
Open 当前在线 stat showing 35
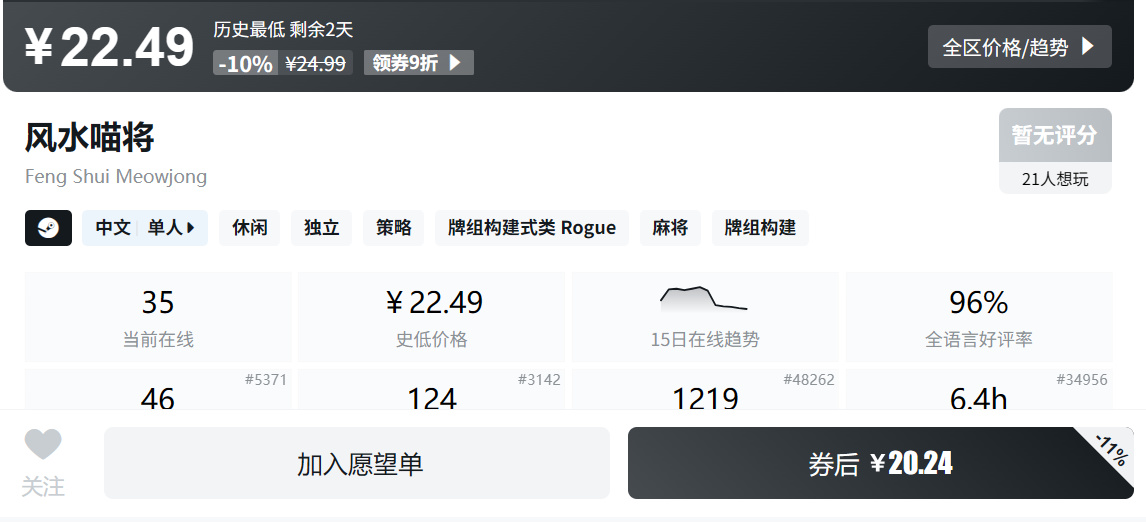coord(158,317)
